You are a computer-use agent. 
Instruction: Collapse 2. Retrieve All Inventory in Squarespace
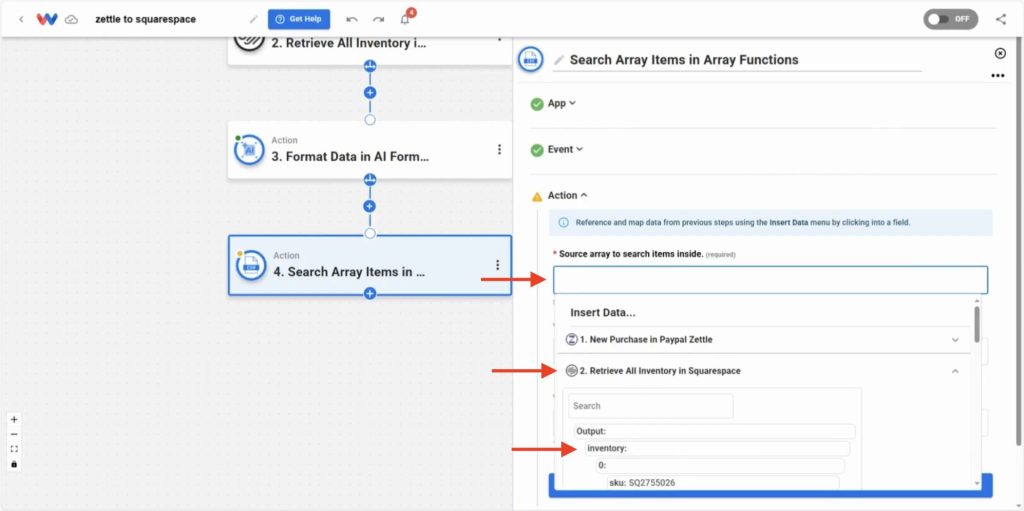pyautogui.click(x=763, y=371)
